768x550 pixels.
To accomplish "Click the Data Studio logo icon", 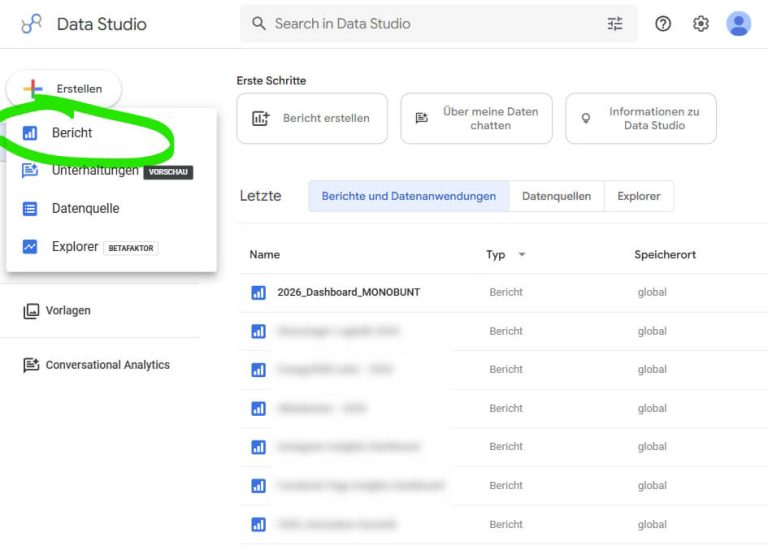I will [32, 24].
